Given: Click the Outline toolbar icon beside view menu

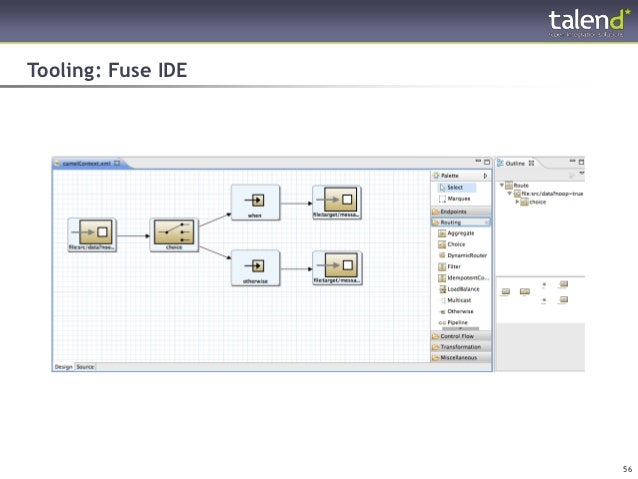Looking at the screenshot, I should tap(572, 175).
